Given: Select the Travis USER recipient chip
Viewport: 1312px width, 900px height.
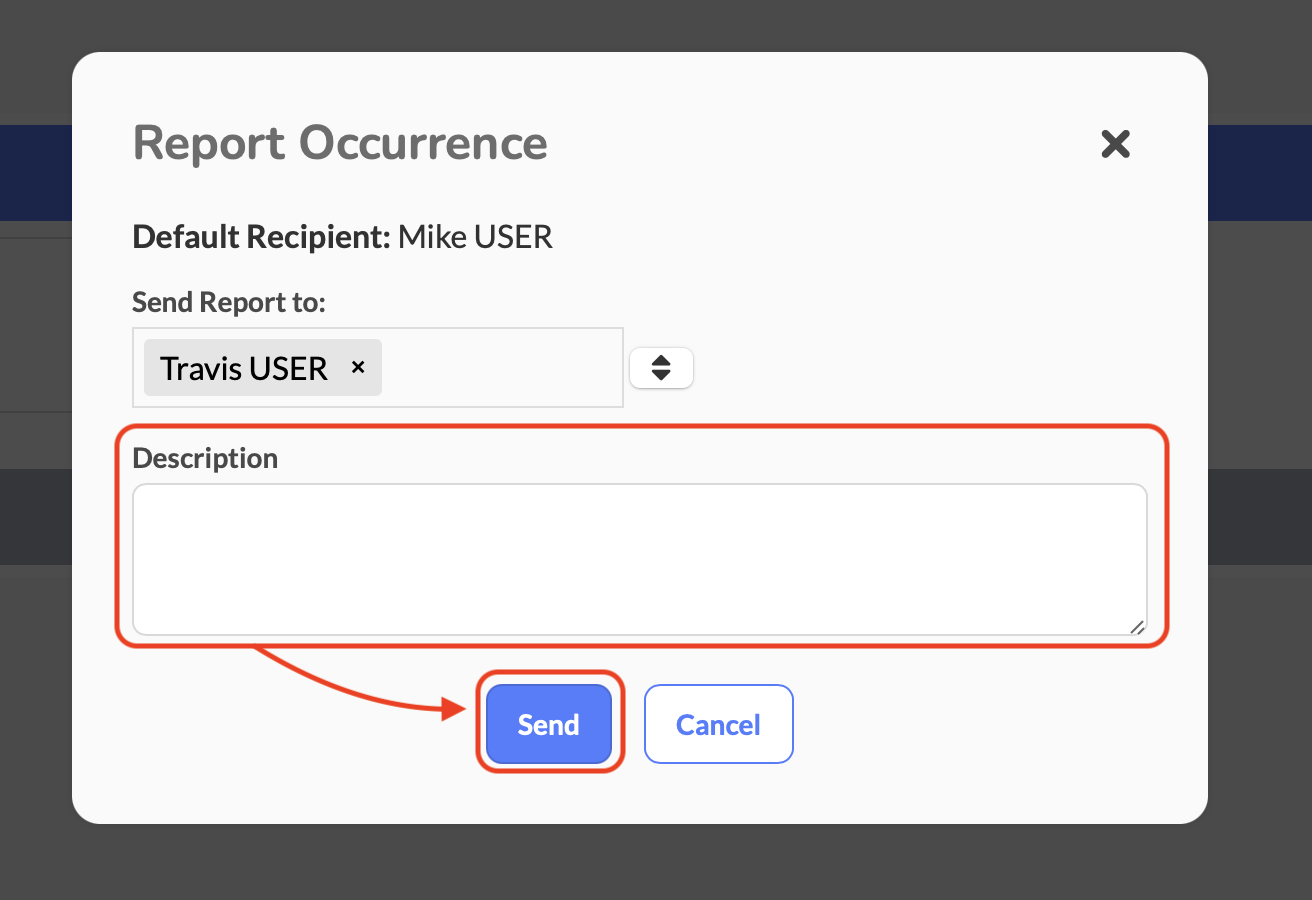Looking at the screenshot, I should [x=244, y=368].
